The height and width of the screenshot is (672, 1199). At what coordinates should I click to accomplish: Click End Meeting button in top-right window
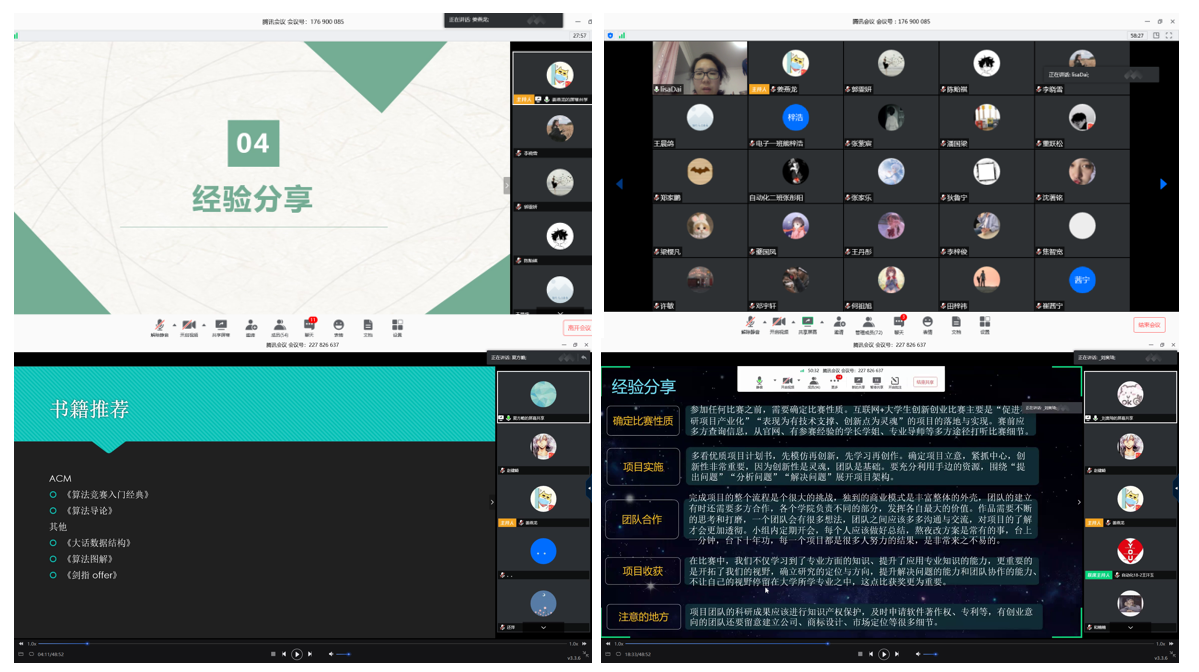pyautogui.click(x=1150, y=325)
